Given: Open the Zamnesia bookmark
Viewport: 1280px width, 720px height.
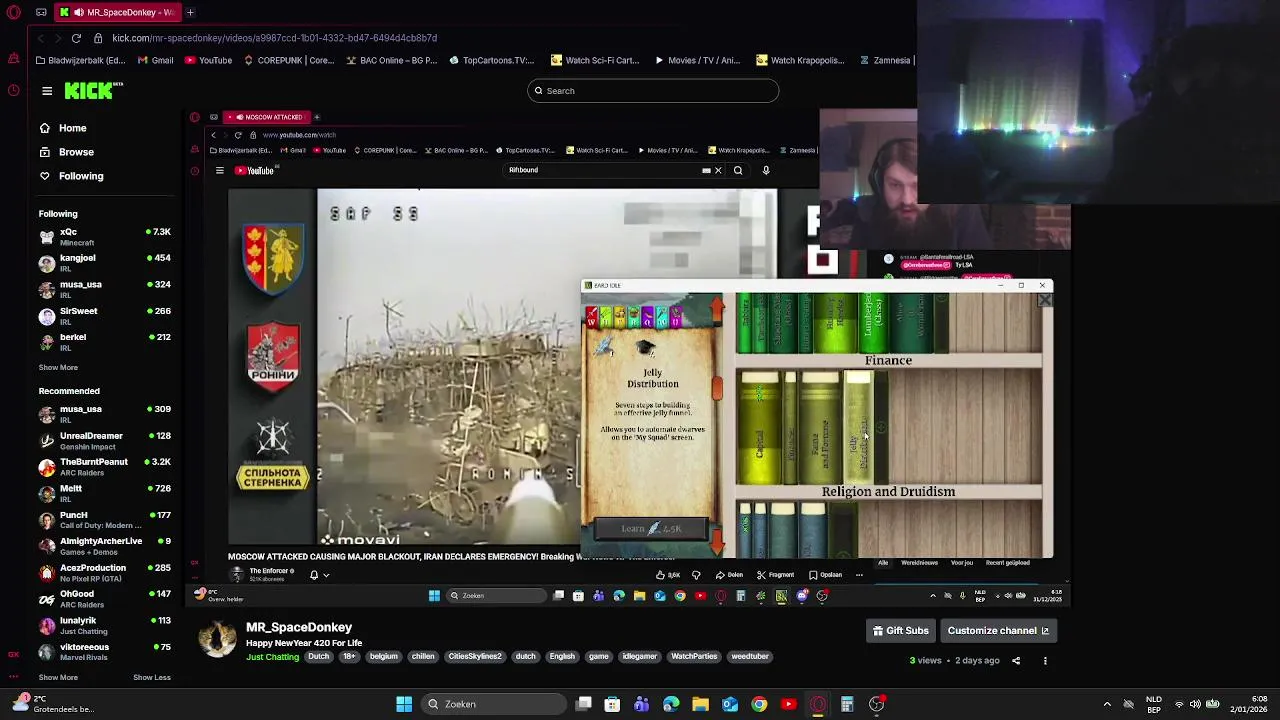Looking at the screenshot, I should coord(885,60).
